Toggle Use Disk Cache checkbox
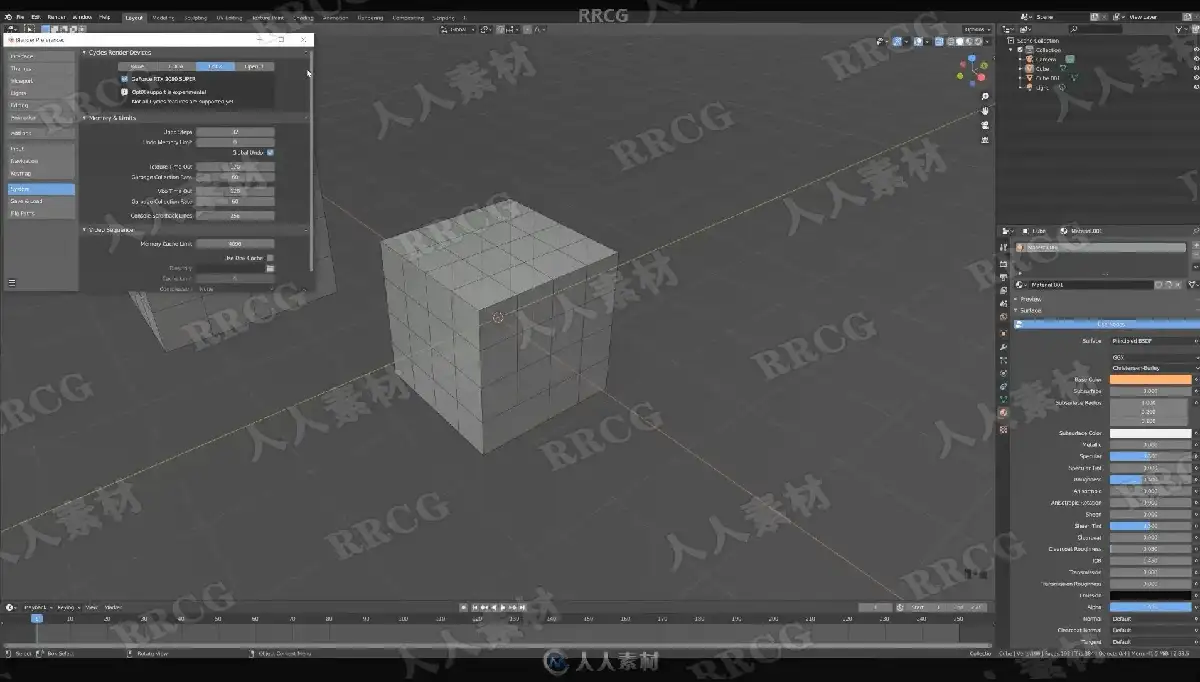The width and height of the screenshot is (1200, 682). tap(270, 258)
